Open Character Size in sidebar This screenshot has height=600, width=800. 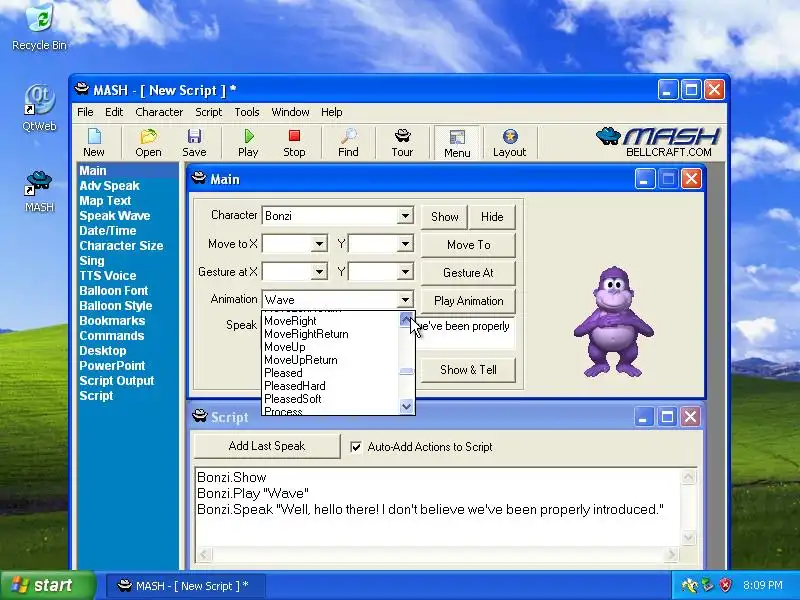[121, 245]
